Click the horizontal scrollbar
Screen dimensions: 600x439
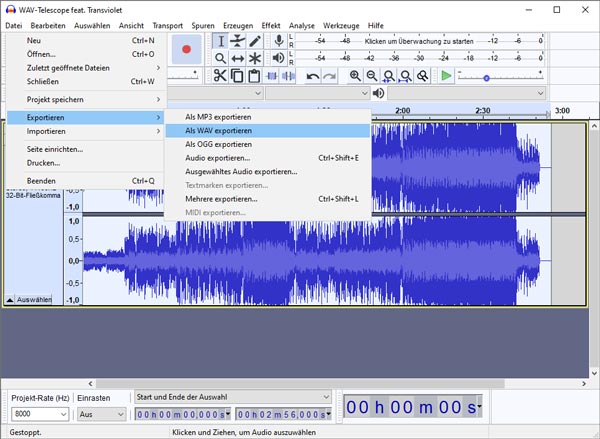300,383
